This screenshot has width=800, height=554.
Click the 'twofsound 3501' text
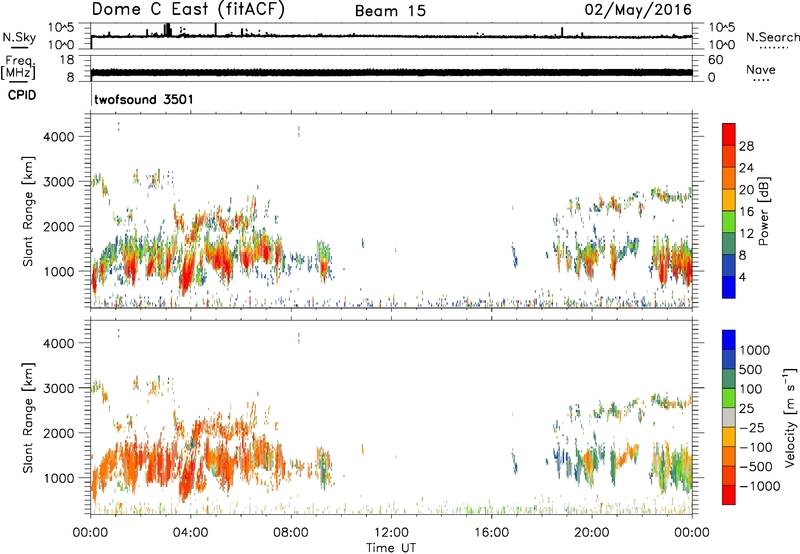click(144, 99)
